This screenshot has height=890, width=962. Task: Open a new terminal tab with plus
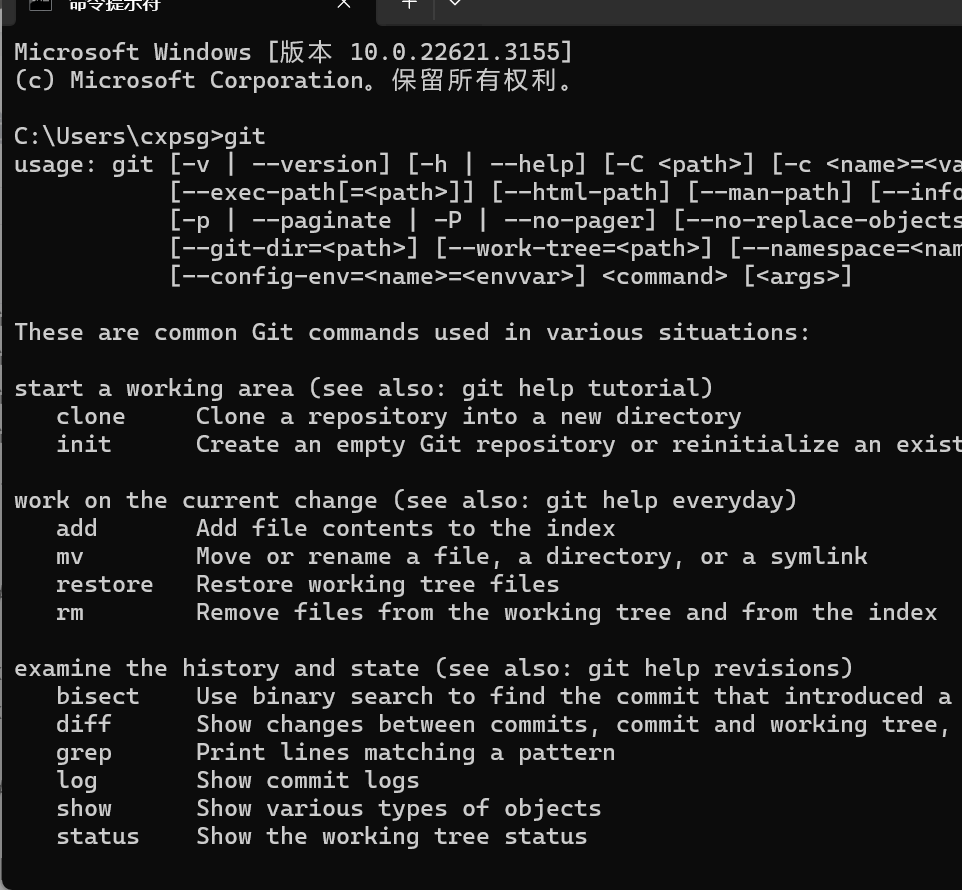[x=409, y=4]
